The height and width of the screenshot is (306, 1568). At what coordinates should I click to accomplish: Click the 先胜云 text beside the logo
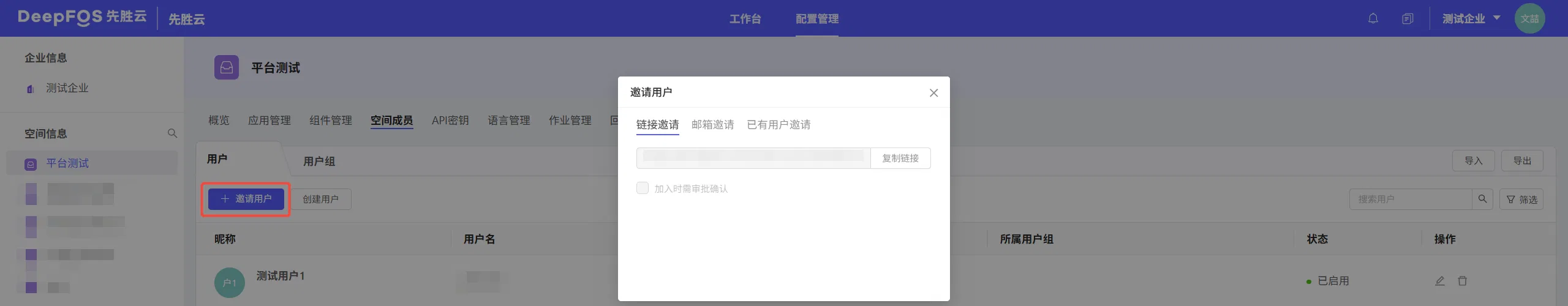pyautogui.click(x=186, y=19)
